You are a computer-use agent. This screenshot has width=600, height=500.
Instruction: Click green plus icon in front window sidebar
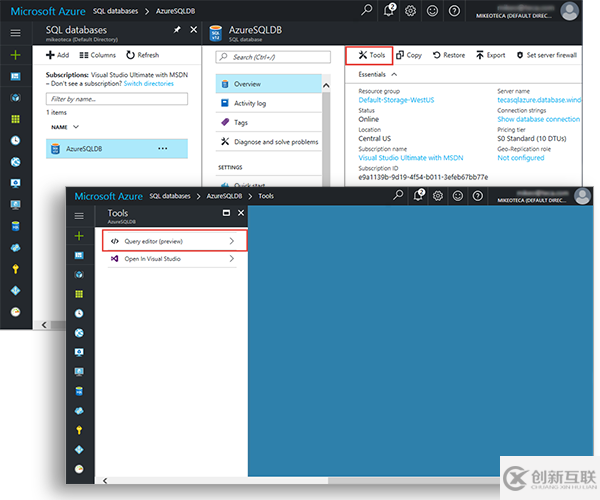tap(79, 236)
